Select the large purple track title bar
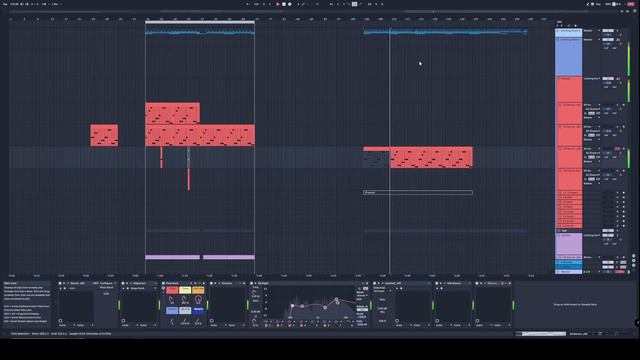 (569, 244)
